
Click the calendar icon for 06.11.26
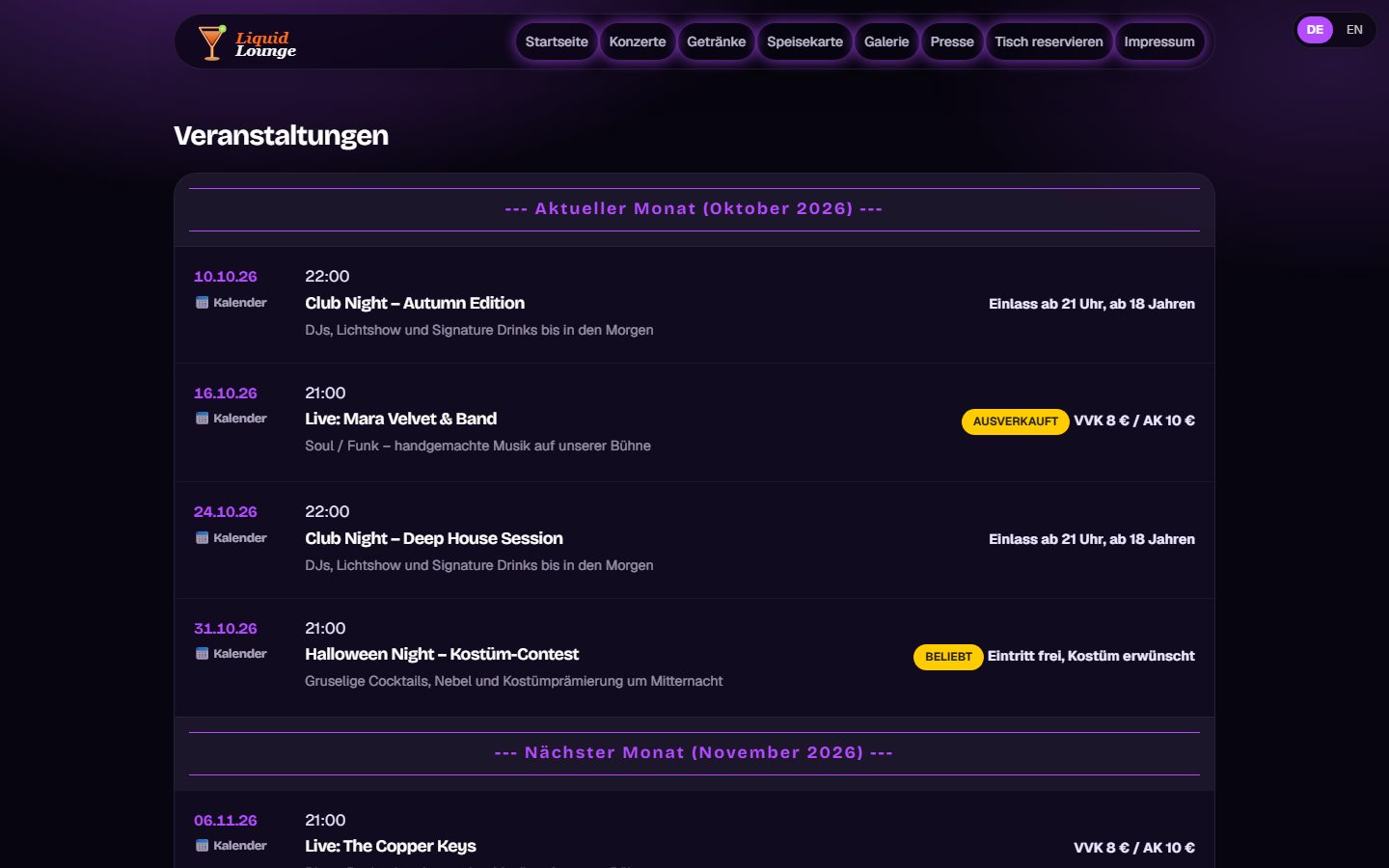coord(202,846)
